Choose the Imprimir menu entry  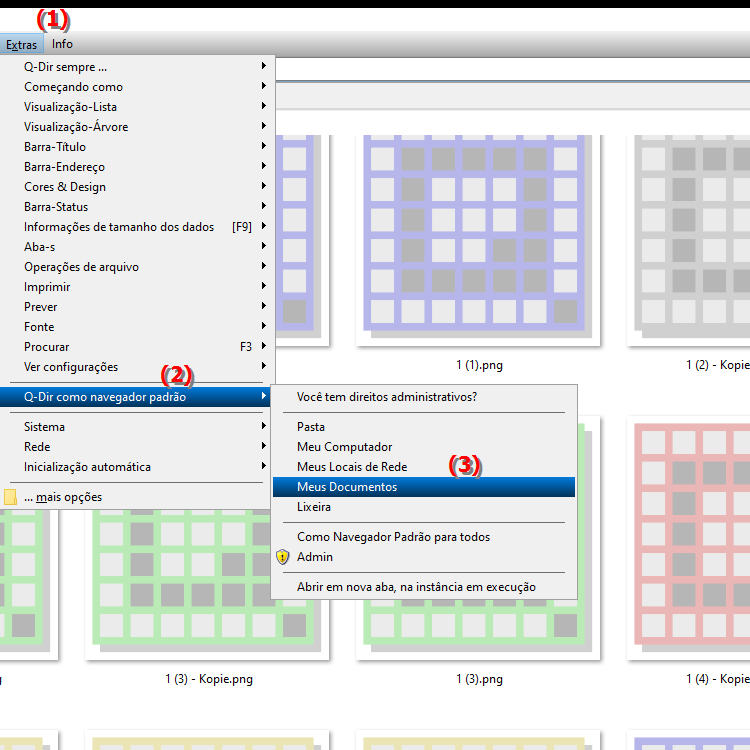138,287
